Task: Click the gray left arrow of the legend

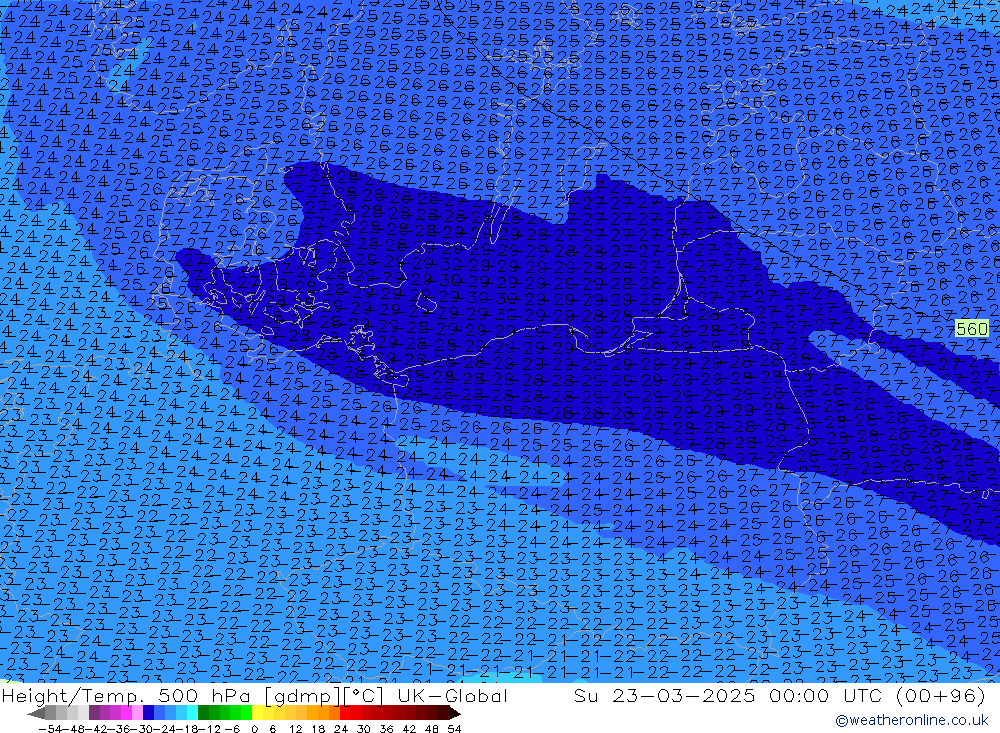Action: (x=36, y=713)
